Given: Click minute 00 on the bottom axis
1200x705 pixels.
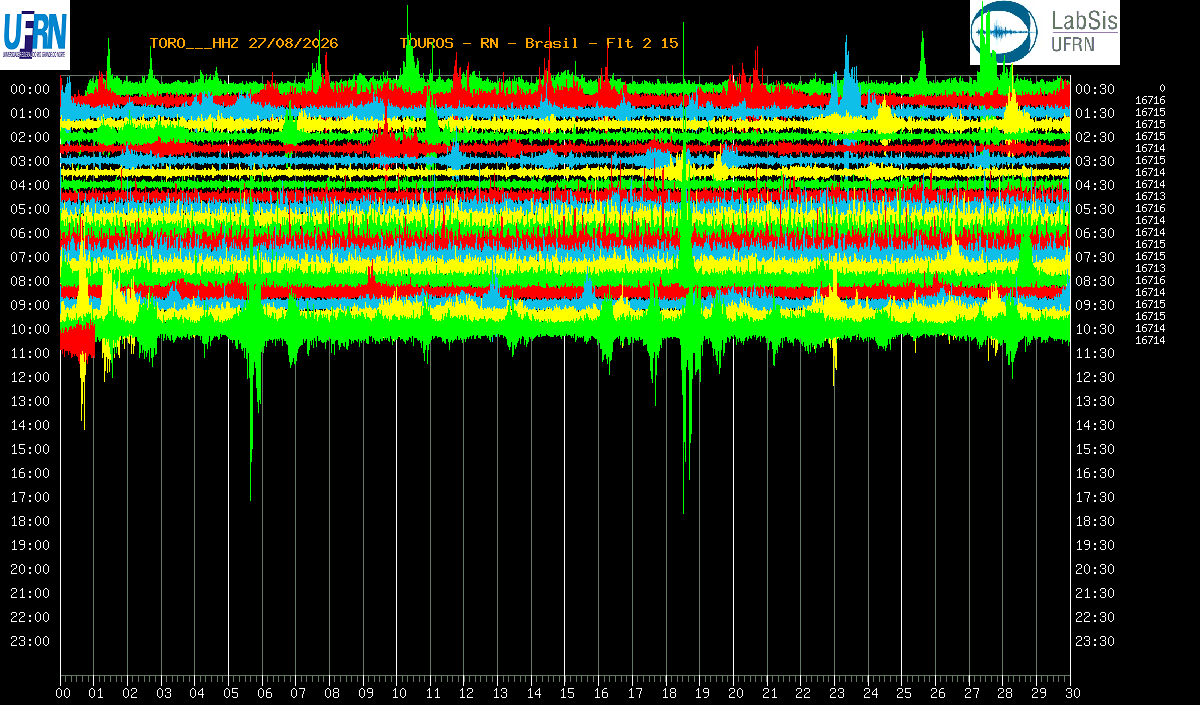Looking at the screenshot, I should [63, 693].
